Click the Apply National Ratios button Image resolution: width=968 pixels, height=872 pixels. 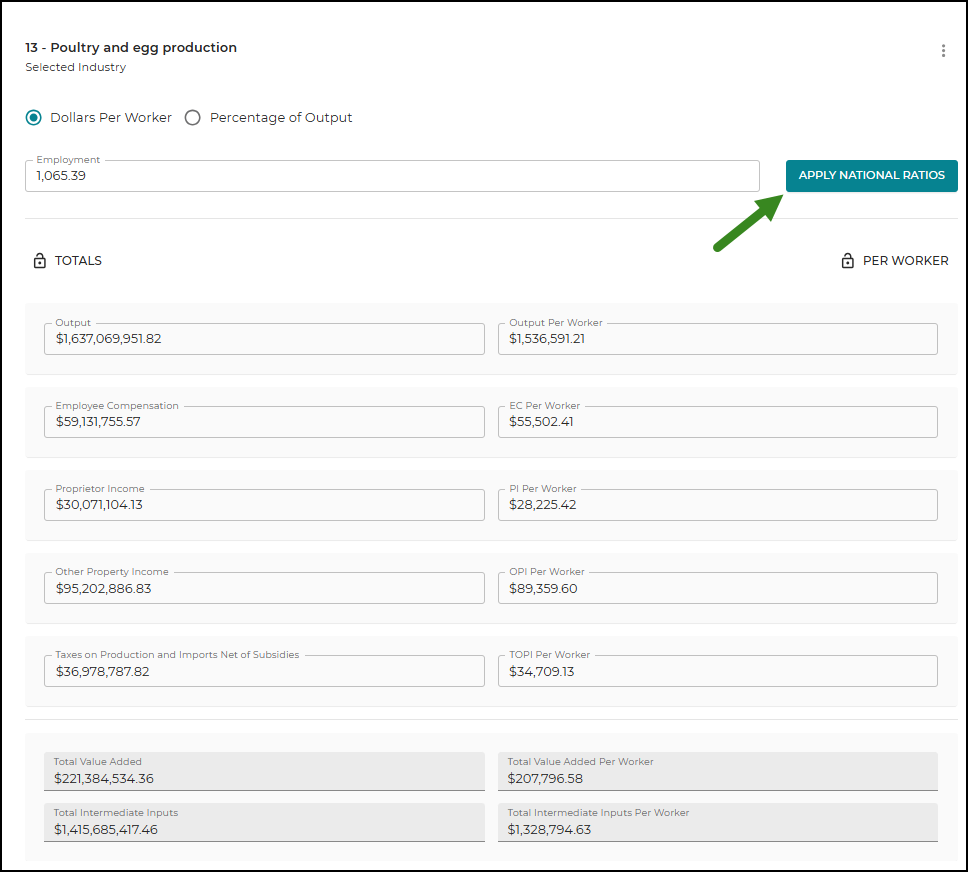pyautogui.click(x=871, y=175)
